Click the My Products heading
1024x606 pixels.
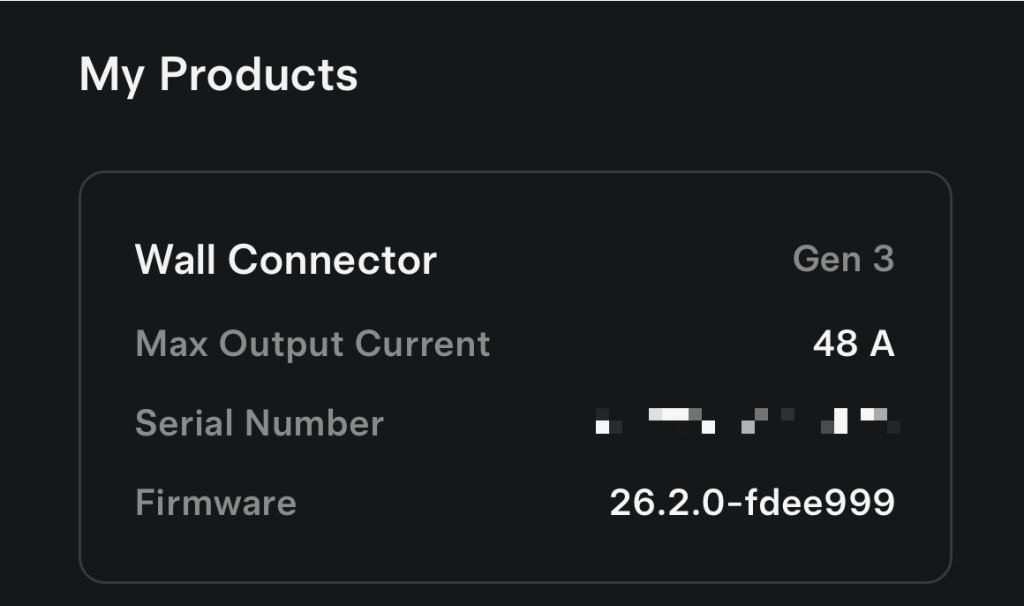point(218,76)
